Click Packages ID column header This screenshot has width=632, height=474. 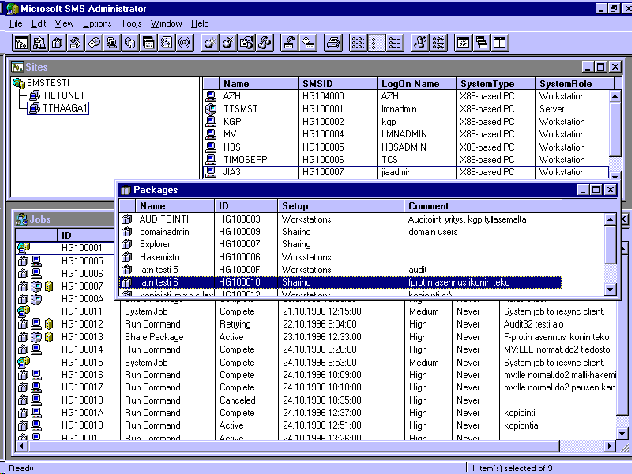pyautogui.click(x=246, y=206)
